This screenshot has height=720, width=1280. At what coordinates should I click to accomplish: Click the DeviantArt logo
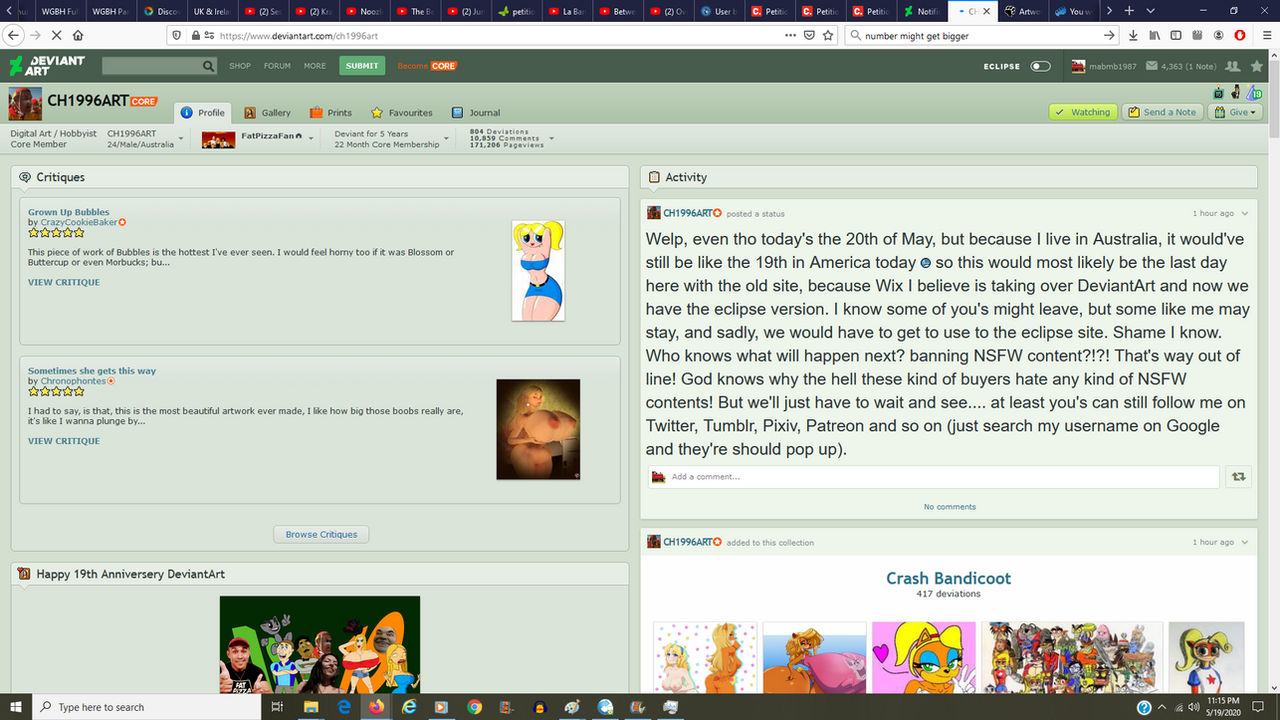pyautogui.click(x=46, y=66)
